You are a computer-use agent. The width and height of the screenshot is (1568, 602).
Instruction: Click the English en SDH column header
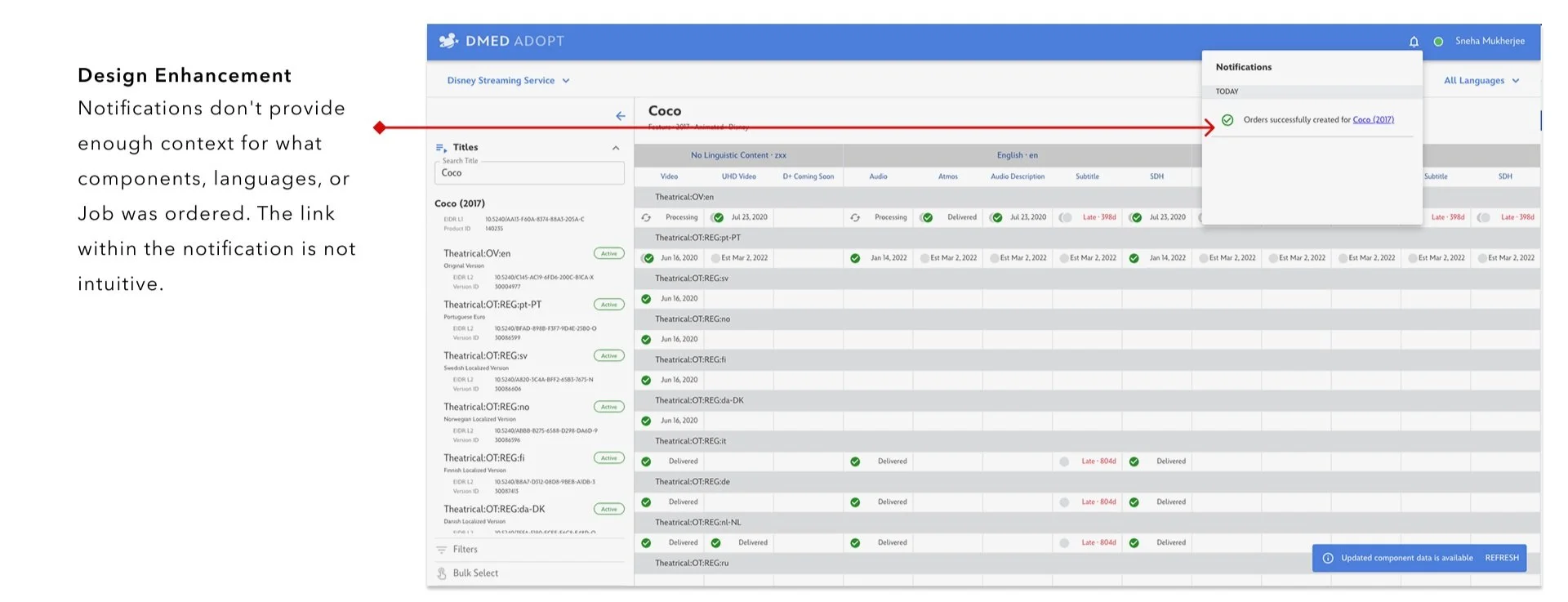pos(1156,176)
